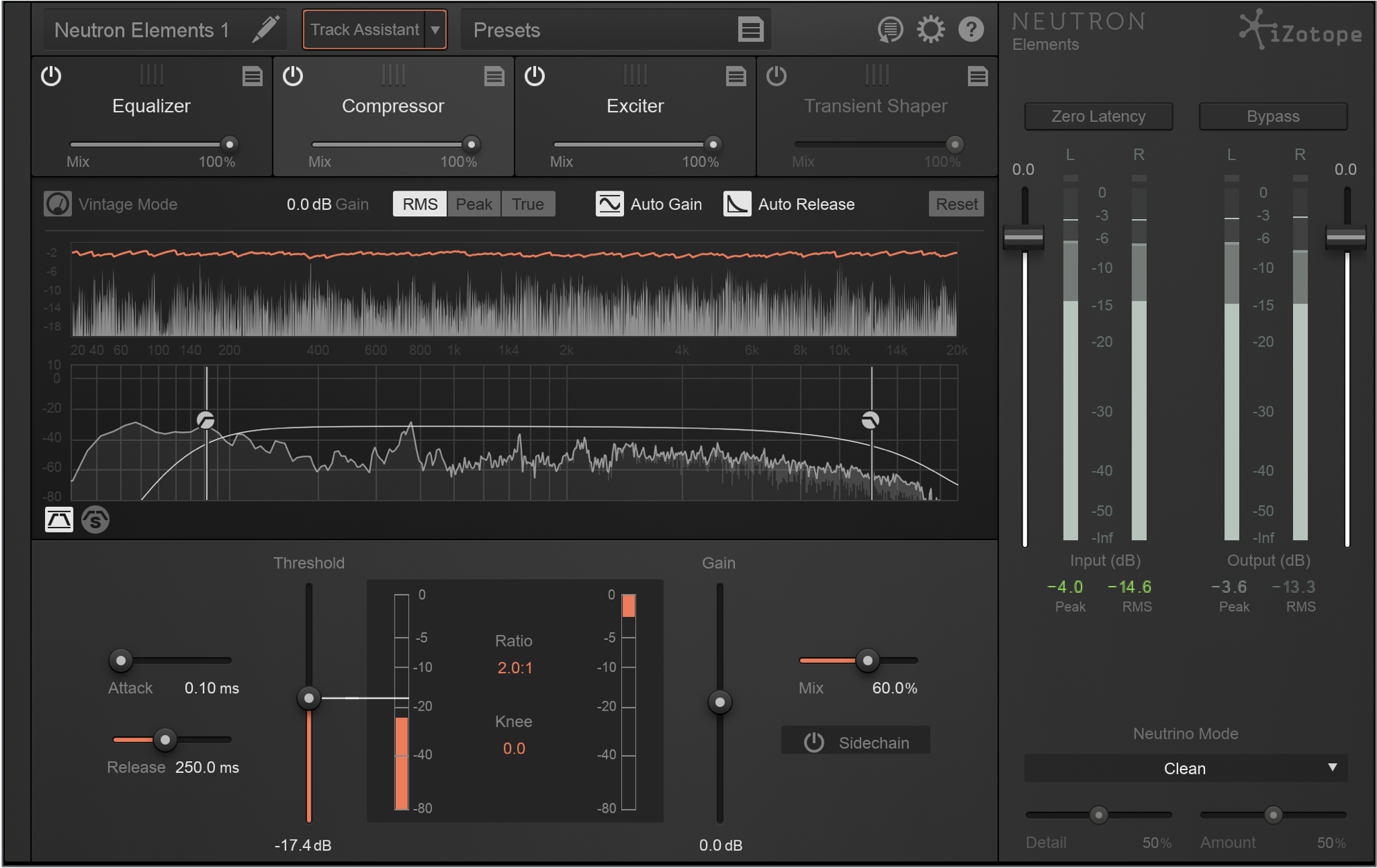Viewport: 1377px width, 868px height.
Task: Edit the Ratio 2.0:1 value
Action: [x=514, y=668]
